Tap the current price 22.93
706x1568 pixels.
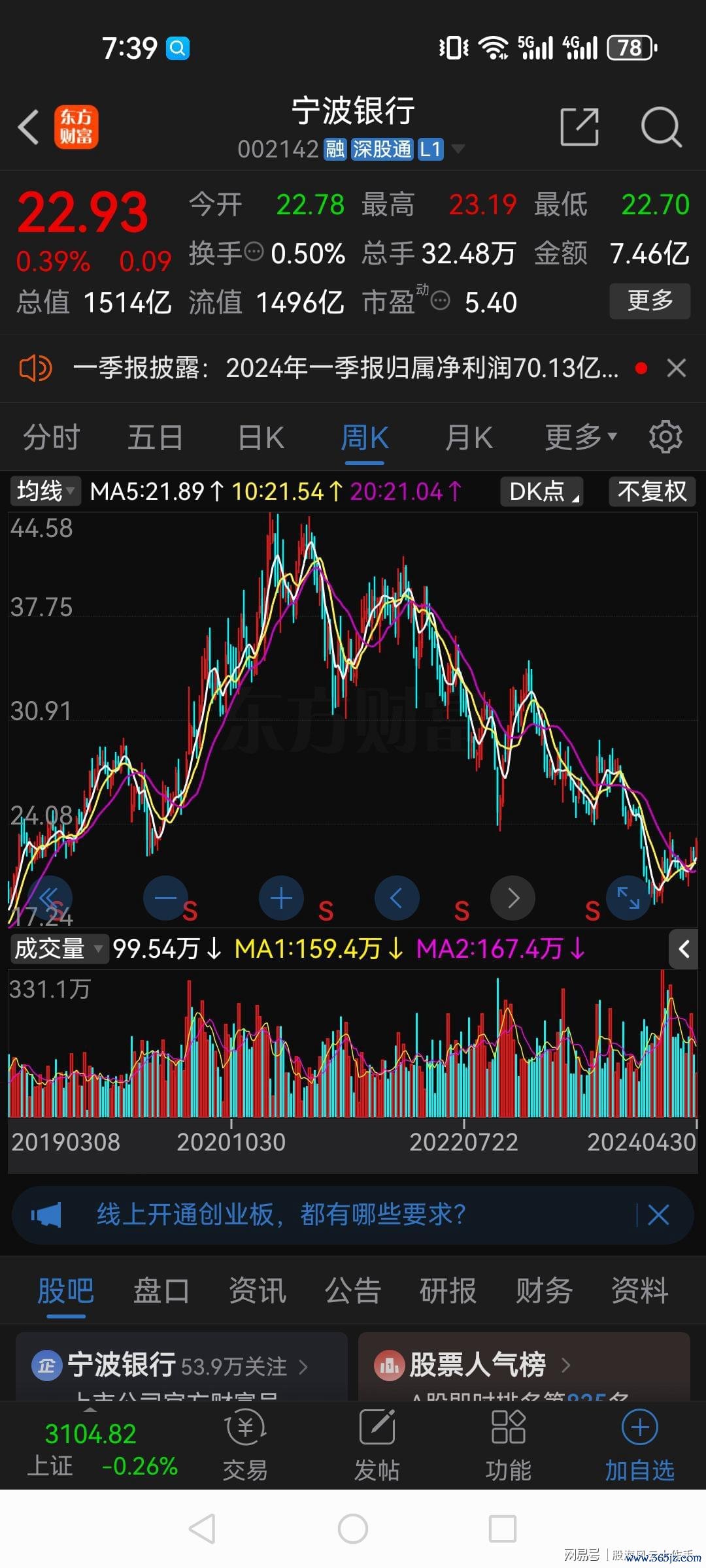tap(83, 212)
